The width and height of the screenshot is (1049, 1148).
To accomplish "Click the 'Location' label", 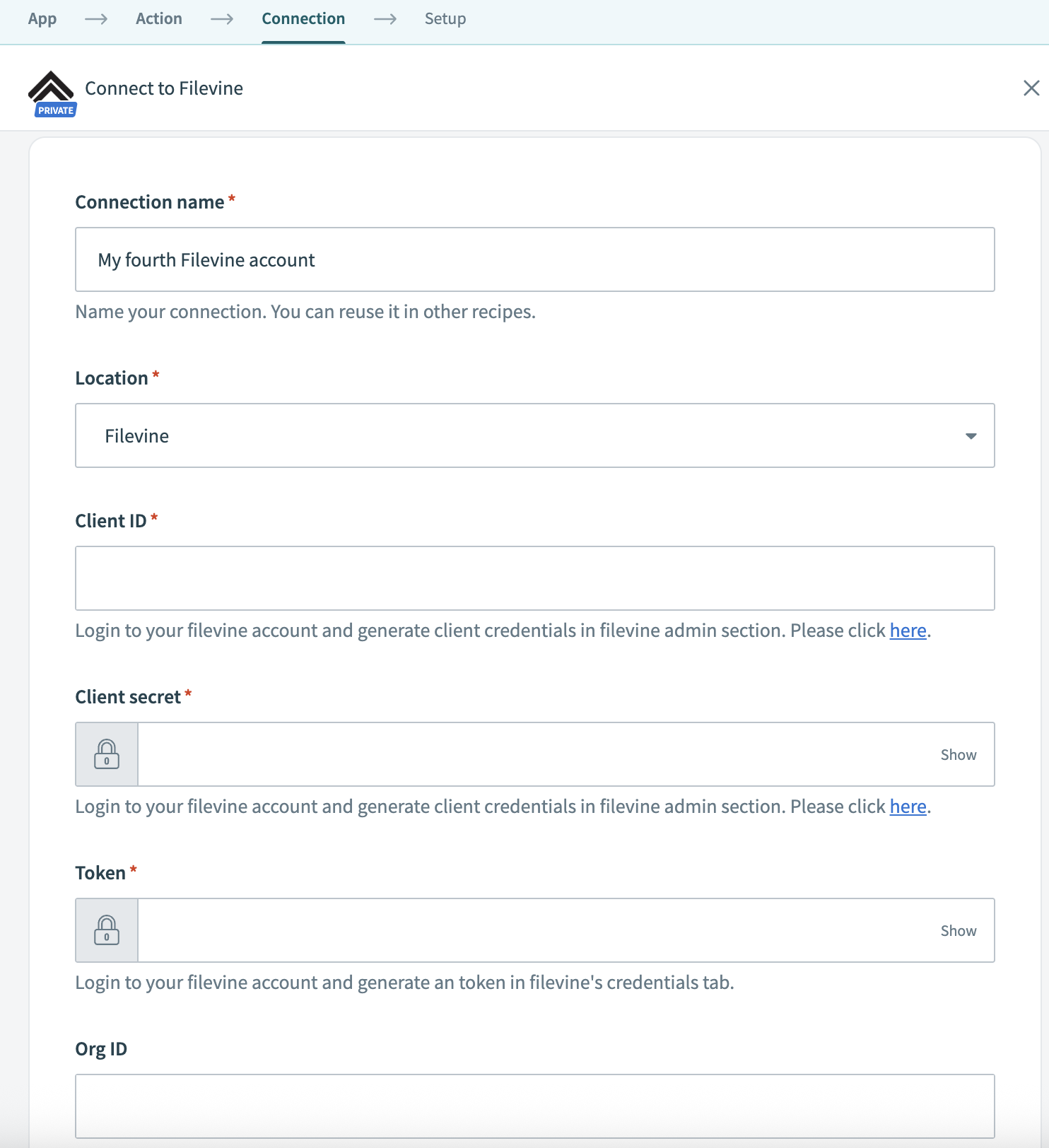I will (x=112, y=378).
